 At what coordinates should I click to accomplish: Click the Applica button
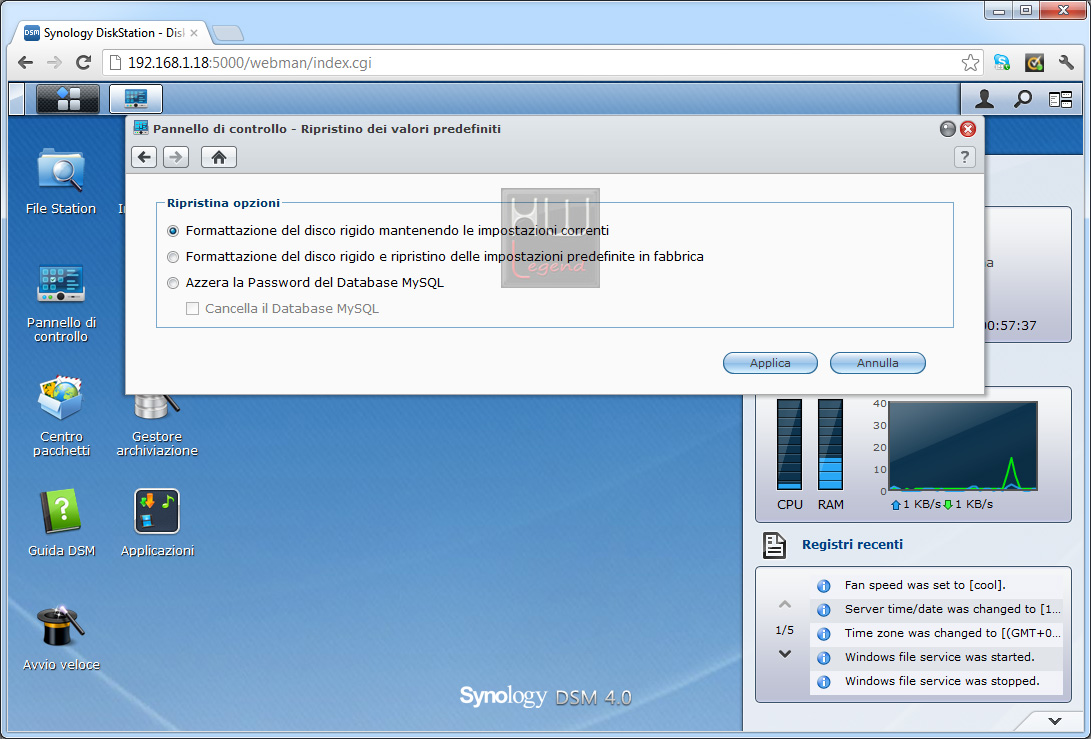770,363
